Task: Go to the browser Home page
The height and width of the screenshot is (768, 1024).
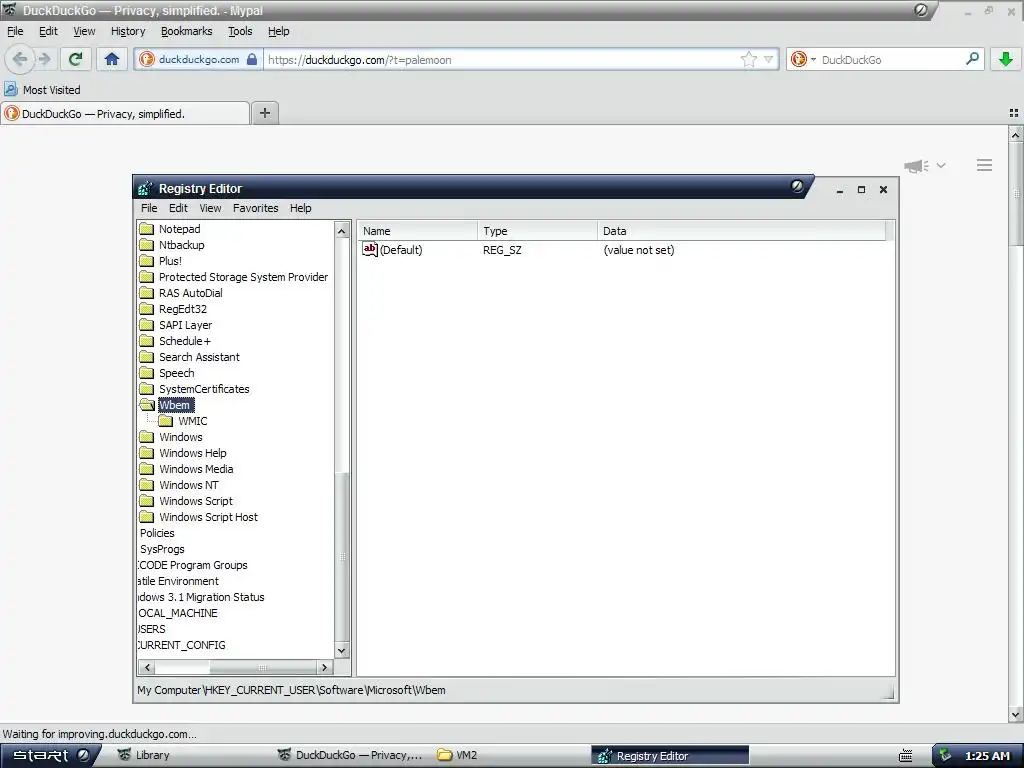Action: [112, 59]
